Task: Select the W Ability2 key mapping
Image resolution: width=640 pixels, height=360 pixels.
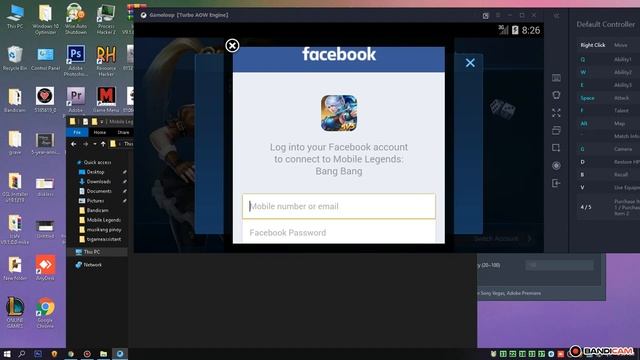Action: [608, 72]
